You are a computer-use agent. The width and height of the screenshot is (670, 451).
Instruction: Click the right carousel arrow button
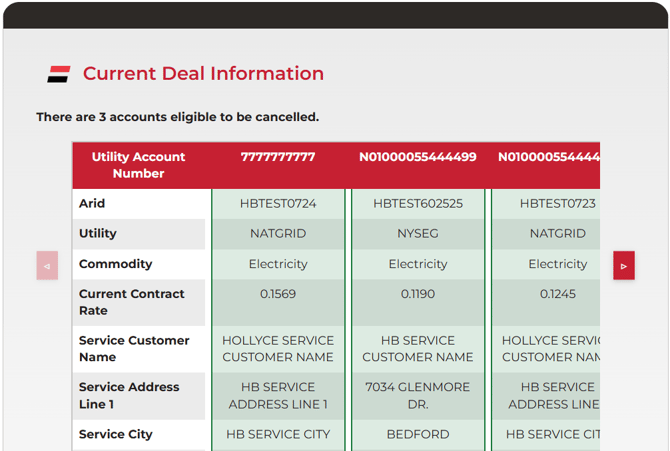(x=624, y=266)
